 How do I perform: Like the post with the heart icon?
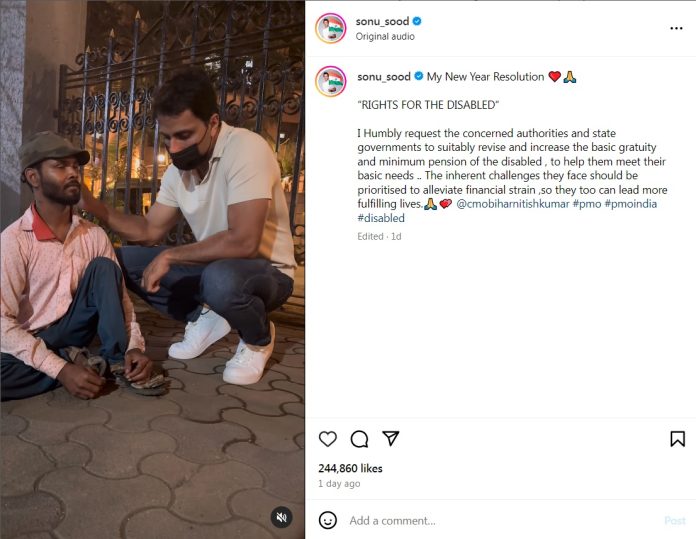pyautogui.click(x=328, y=439)
